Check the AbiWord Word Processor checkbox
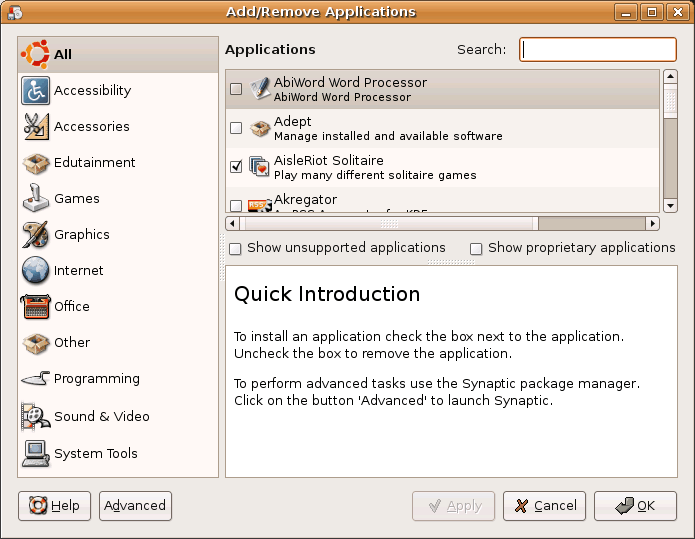The image size is (695, 539). point(236,89)
